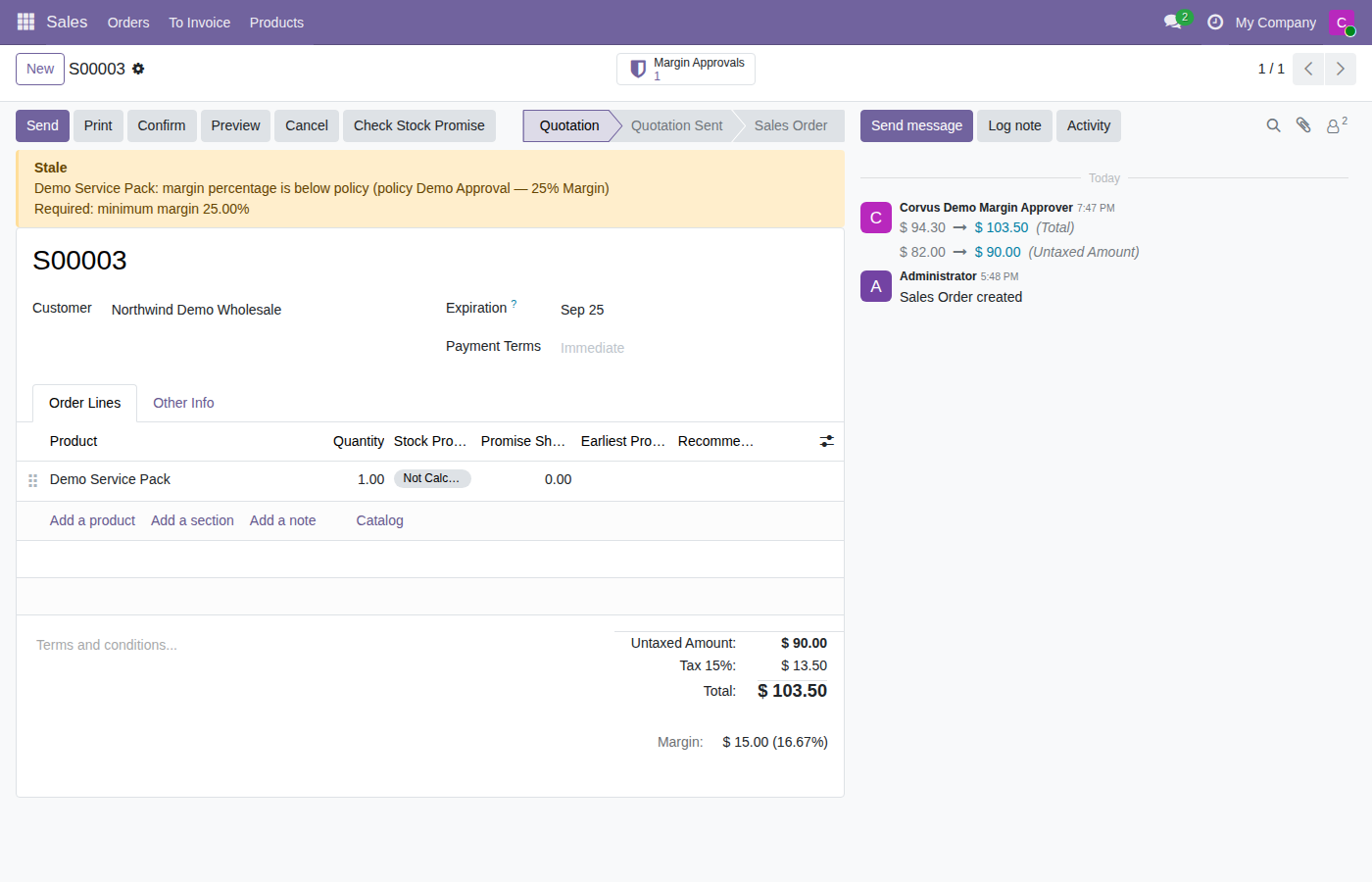Go to previous record arrow

tap(1308, 69)
